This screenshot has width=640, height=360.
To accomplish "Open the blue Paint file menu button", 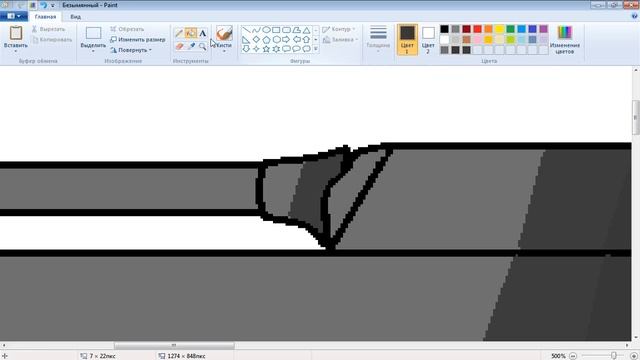I will (x=14, y=16).
